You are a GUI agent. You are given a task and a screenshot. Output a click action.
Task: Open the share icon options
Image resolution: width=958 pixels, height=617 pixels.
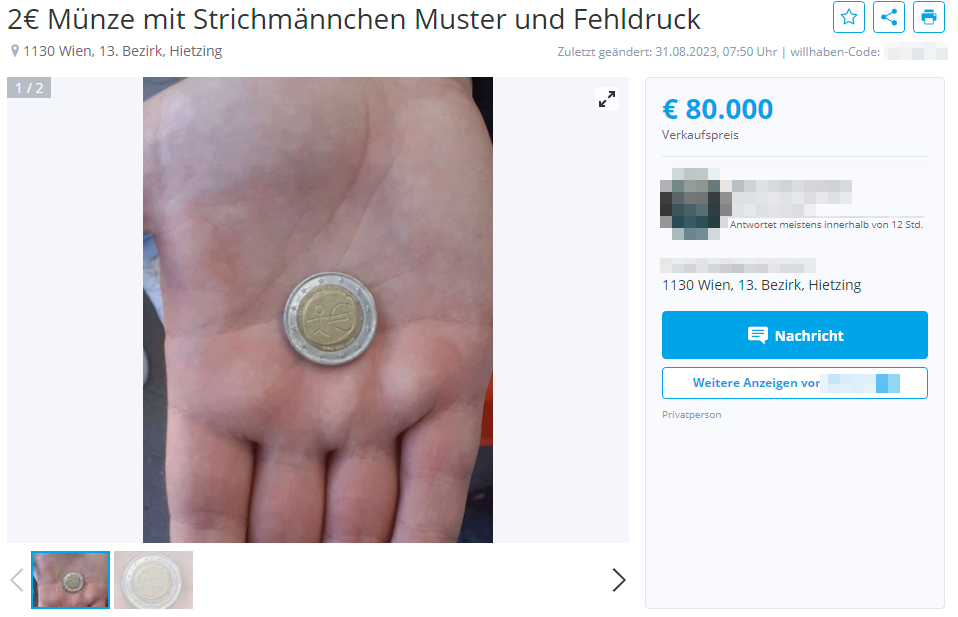(x=889, y=17)
